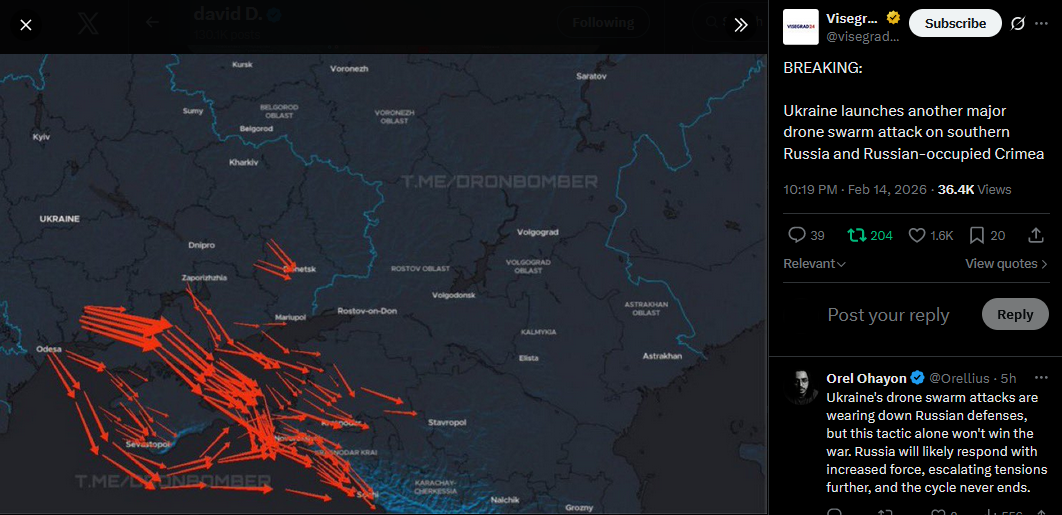The height and width of the screenshot is (515, 1062).
Task: Open the @Orellius handle link
Action: click(960, 378)
